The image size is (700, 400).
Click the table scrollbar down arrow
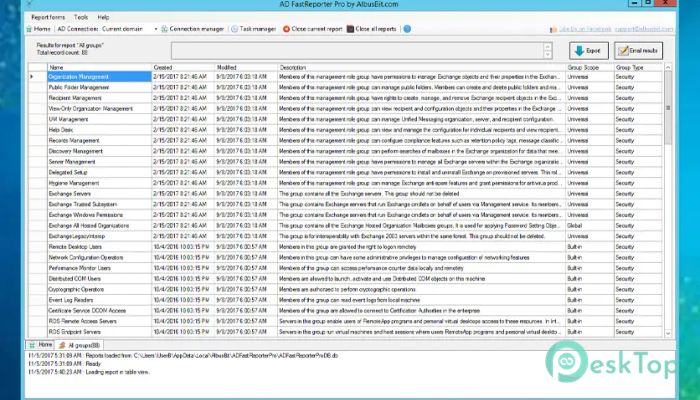coord(668,333)
